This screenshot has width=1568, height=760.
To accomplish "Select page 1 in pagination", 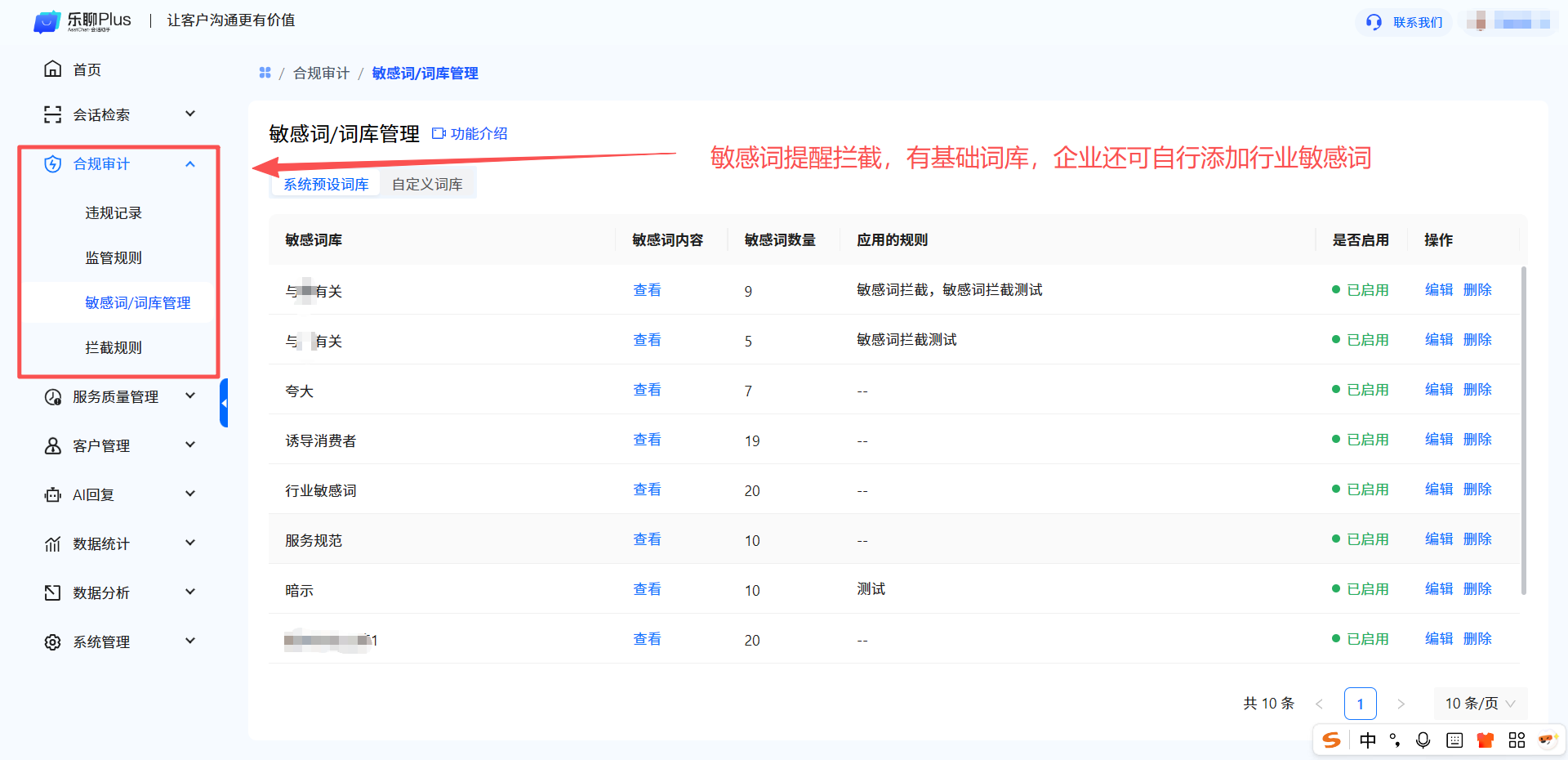I will coord(1360,704).
